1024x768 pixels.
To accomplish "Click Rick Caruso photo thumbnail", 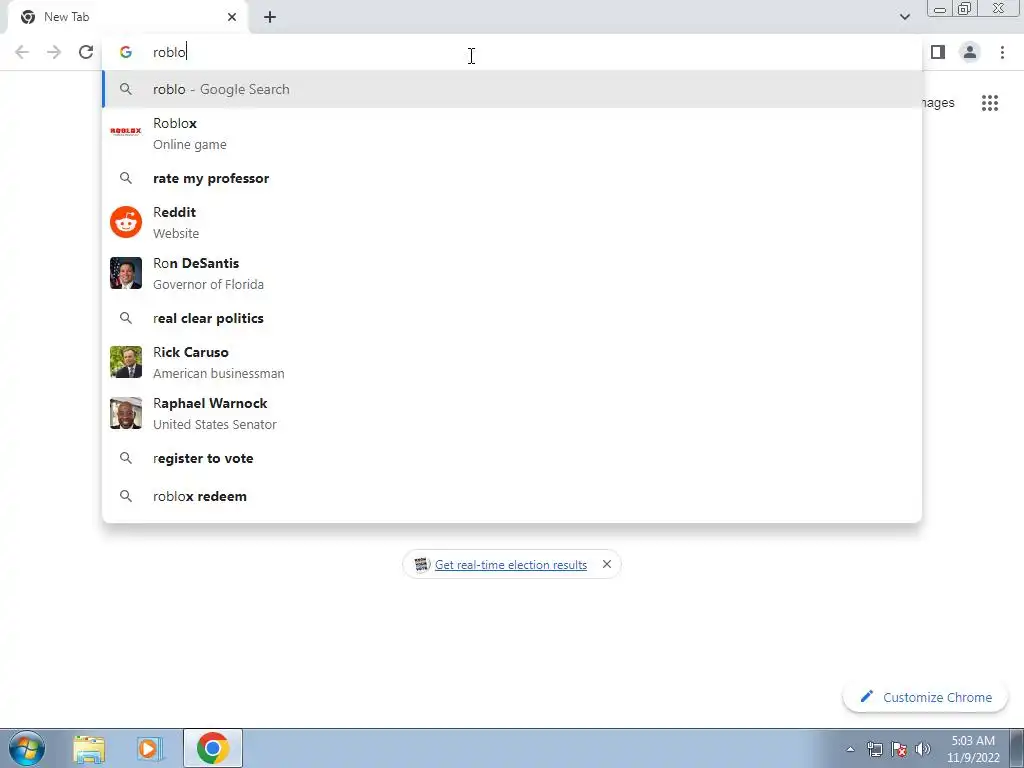I will (125, 362).
